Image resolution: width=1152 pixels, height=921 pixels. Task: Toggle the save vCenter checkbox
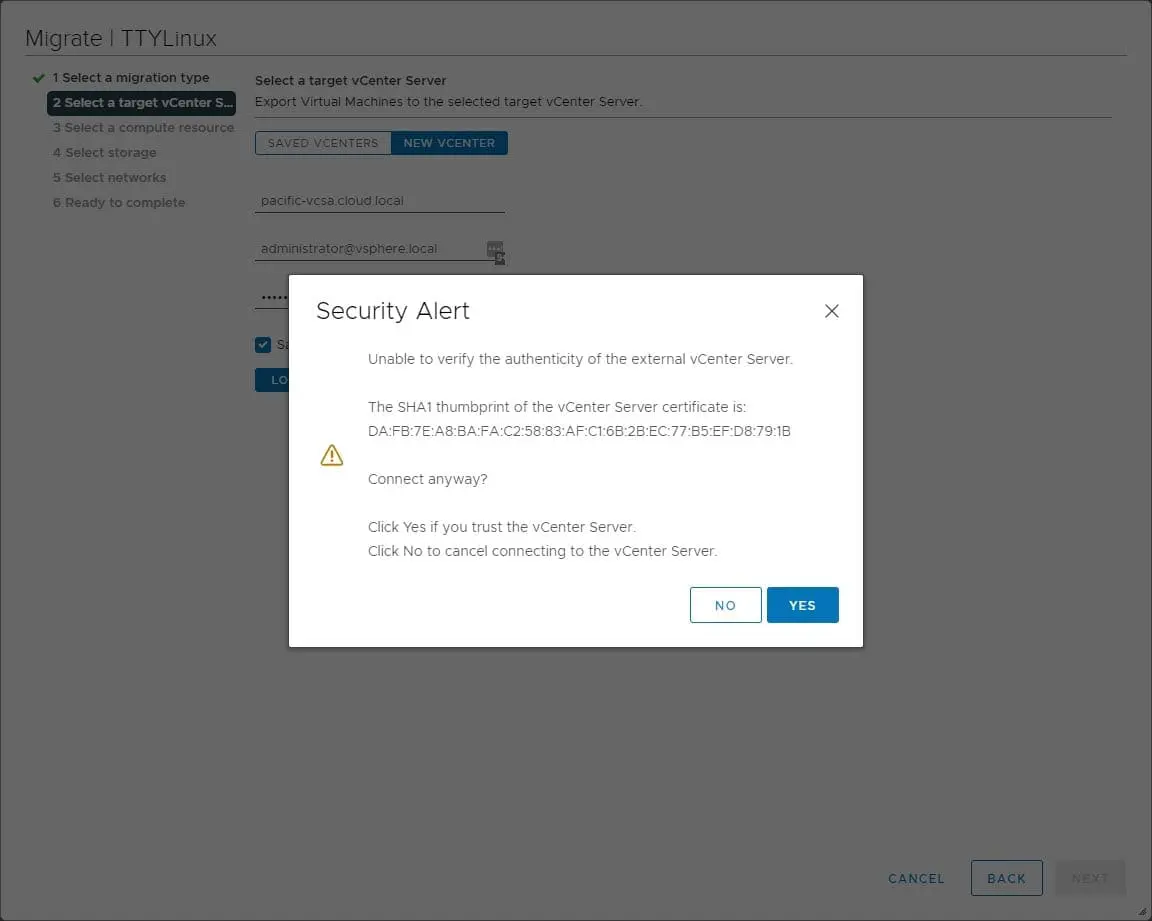263,345
